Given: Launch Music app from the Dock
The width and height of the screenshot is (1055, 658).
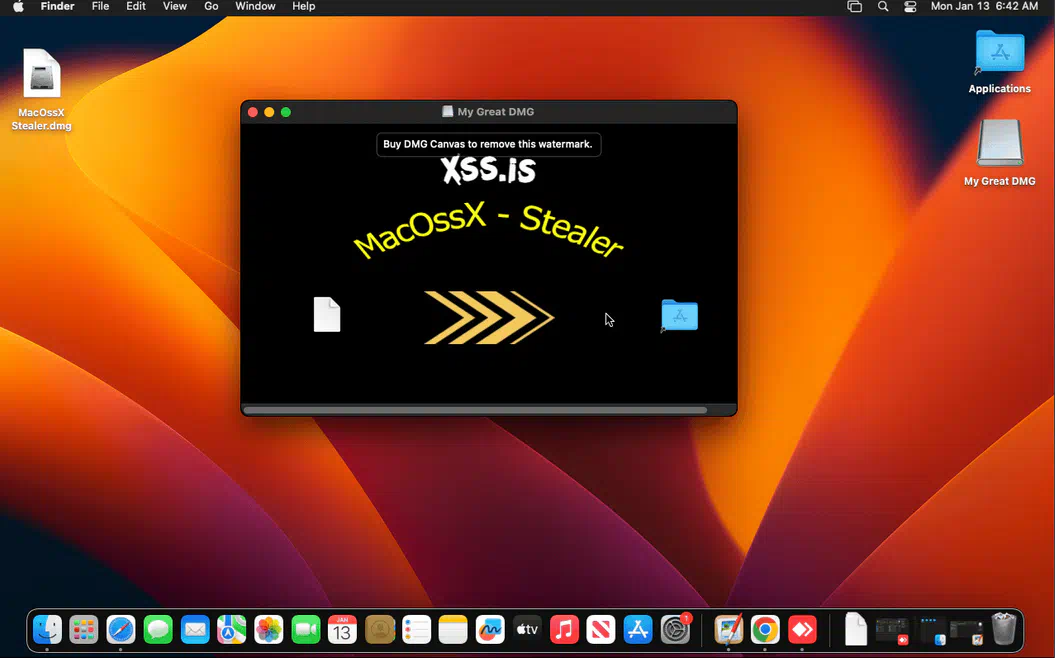Looking at the screenshot, I should point(564,630).
